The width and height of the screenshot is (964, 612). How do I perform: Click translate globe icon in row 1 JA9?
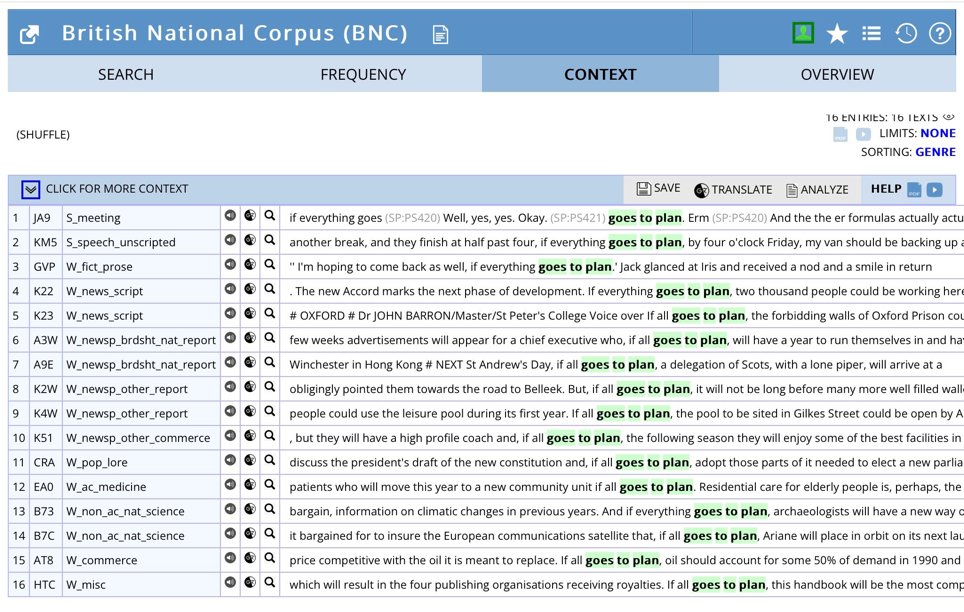tap(250, 215)
